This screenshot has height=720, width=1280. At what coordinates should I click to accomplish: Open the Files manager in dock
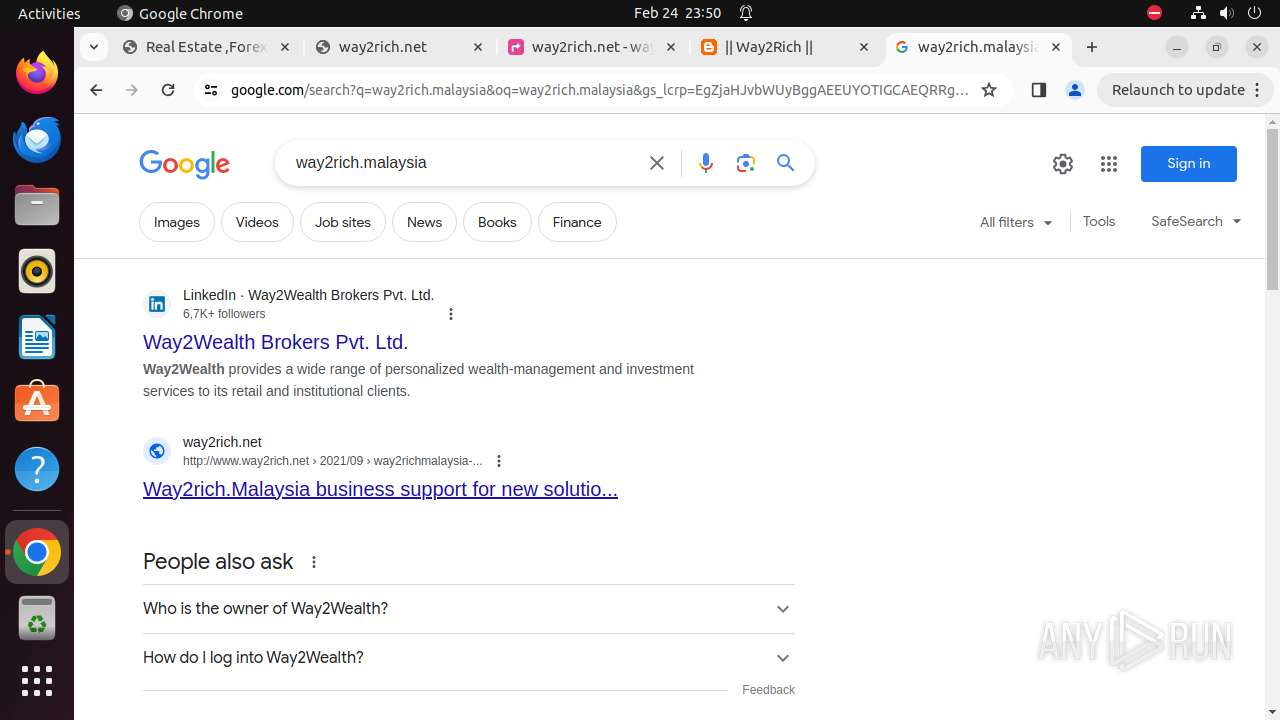coord(37,206)
